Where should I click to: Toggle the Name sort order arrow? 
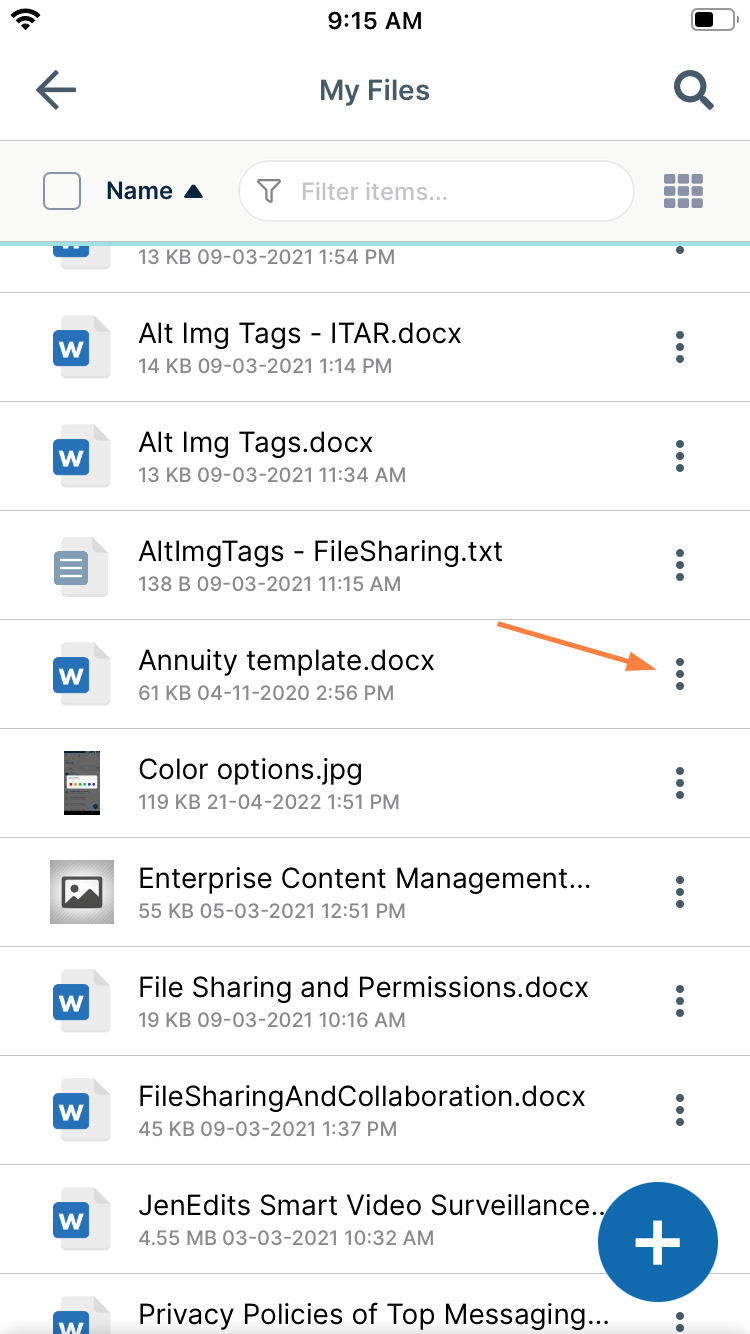click(x=196, y=190)
